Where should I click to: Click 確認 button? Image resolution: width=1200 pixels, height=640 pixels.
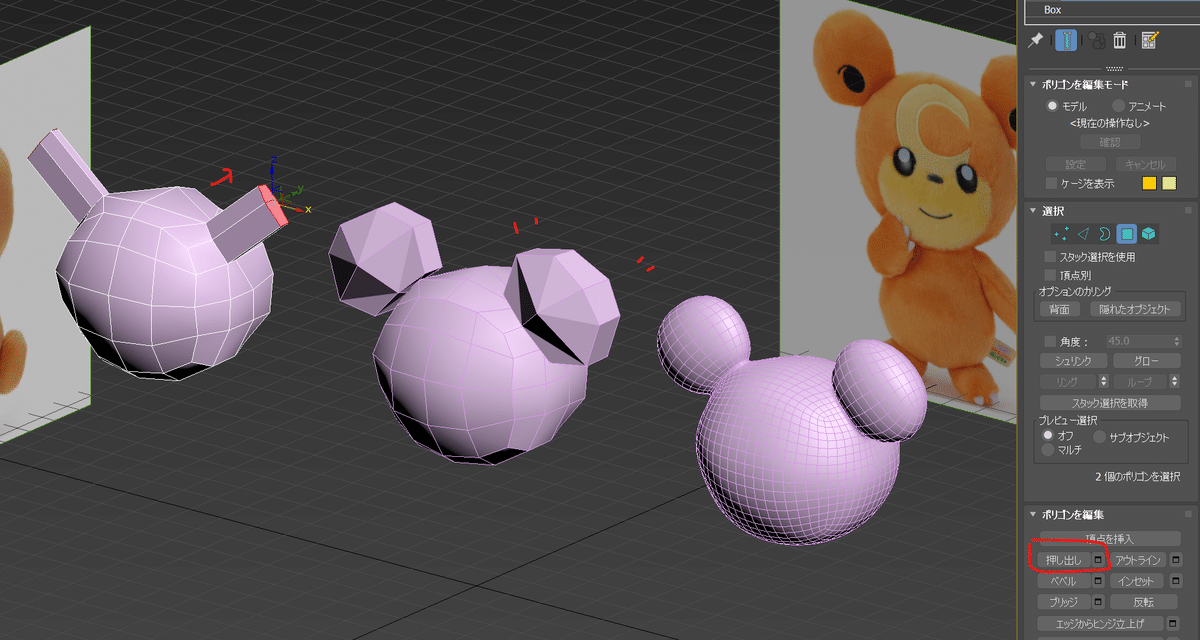(x=1110, y=142)
